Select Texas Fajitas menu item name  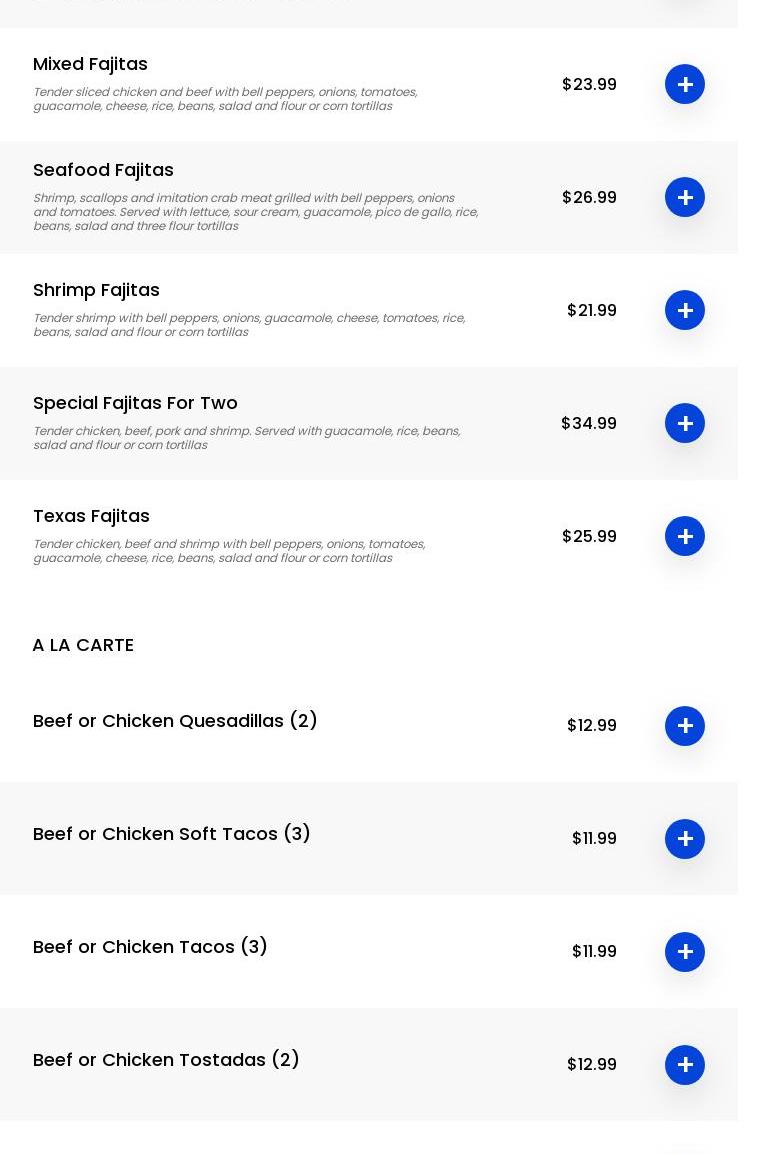(91, 516)
